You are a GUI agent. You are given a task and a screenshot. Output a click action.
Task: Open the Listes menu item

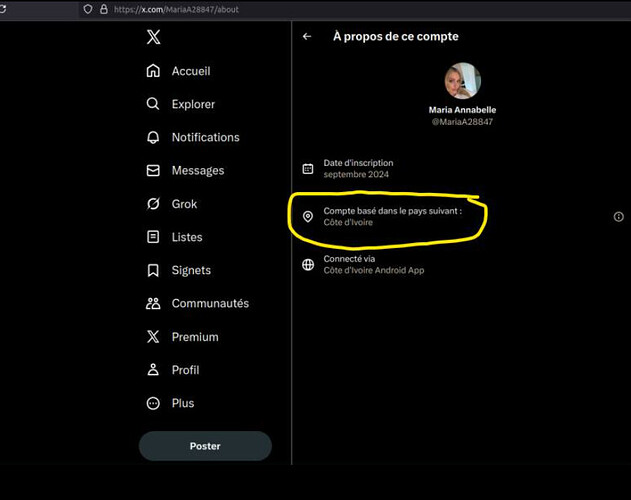(x=186, y=237)
